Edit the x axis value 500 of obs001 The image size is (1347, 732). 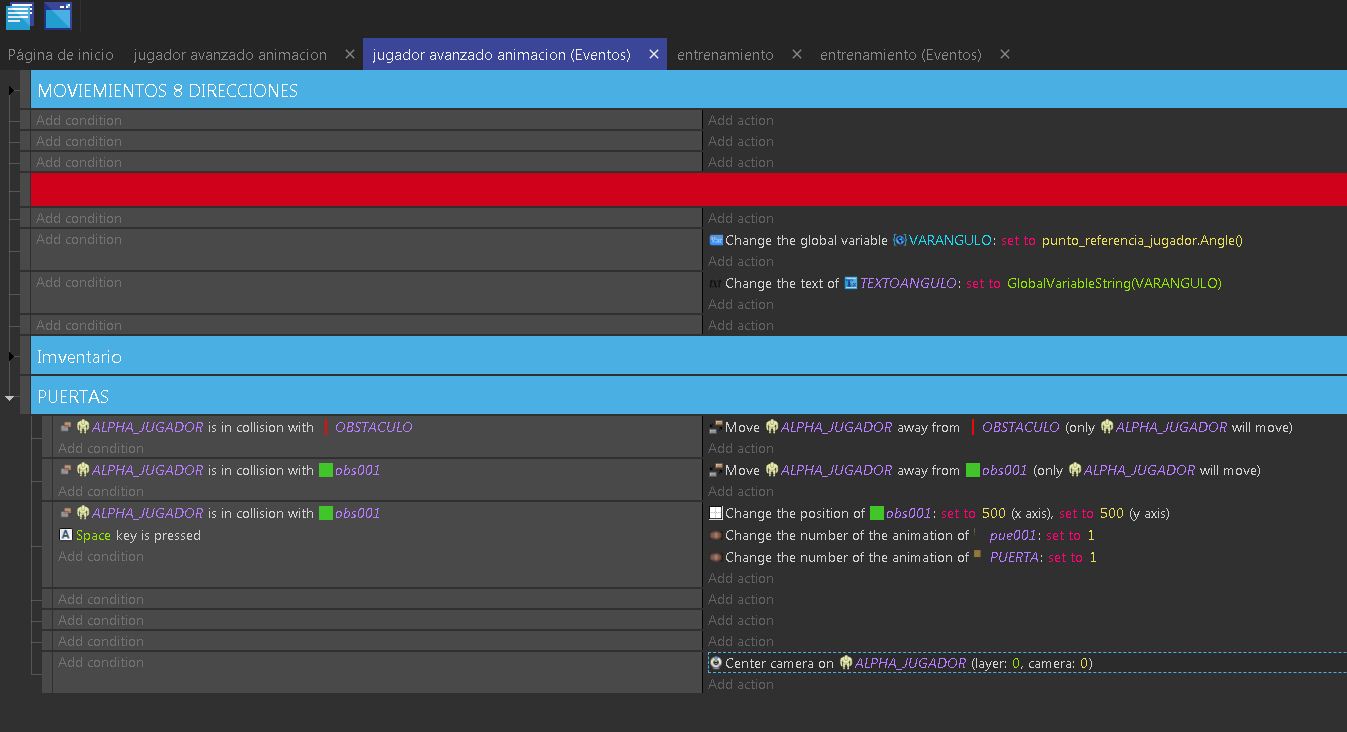tap(994, 513)
